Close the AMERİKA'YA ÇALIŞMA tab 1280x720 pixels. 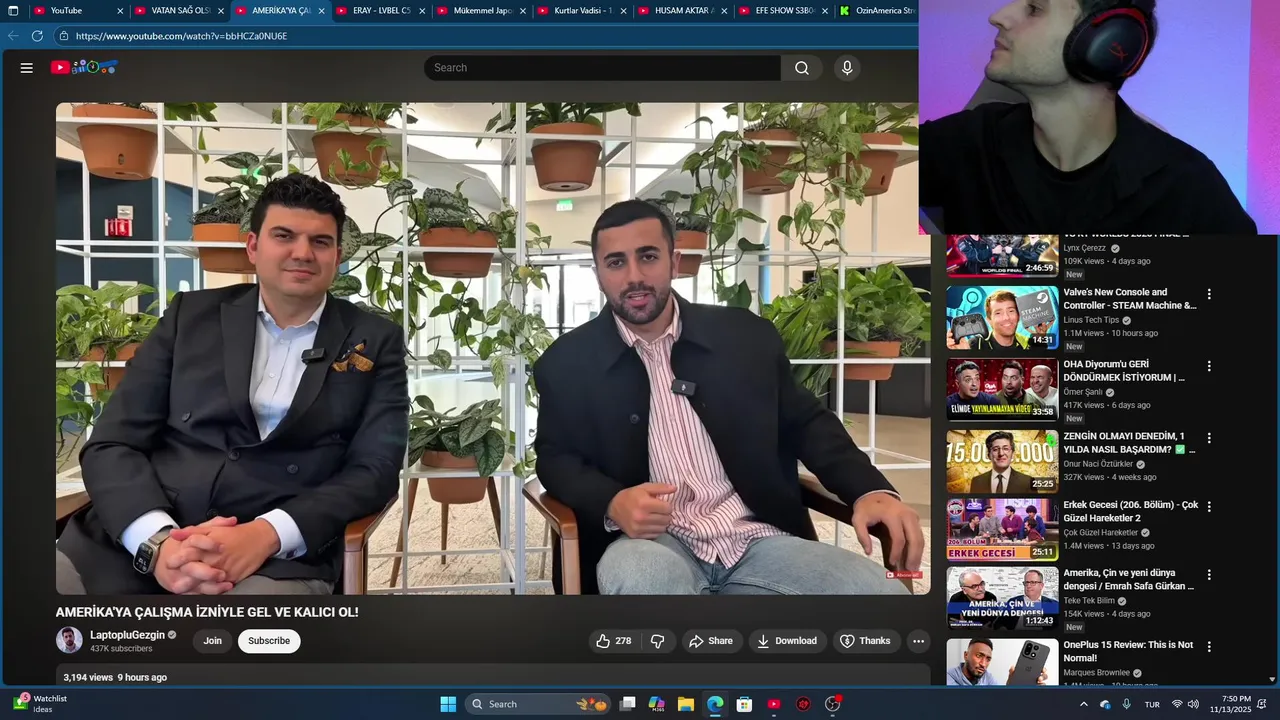[x=321, y=11]
